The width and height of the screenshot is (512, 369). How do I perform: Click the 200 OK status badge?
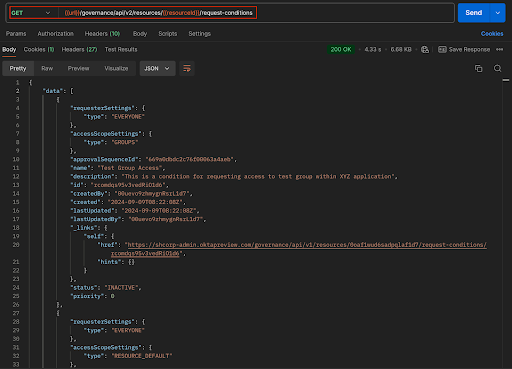point(341,49)
